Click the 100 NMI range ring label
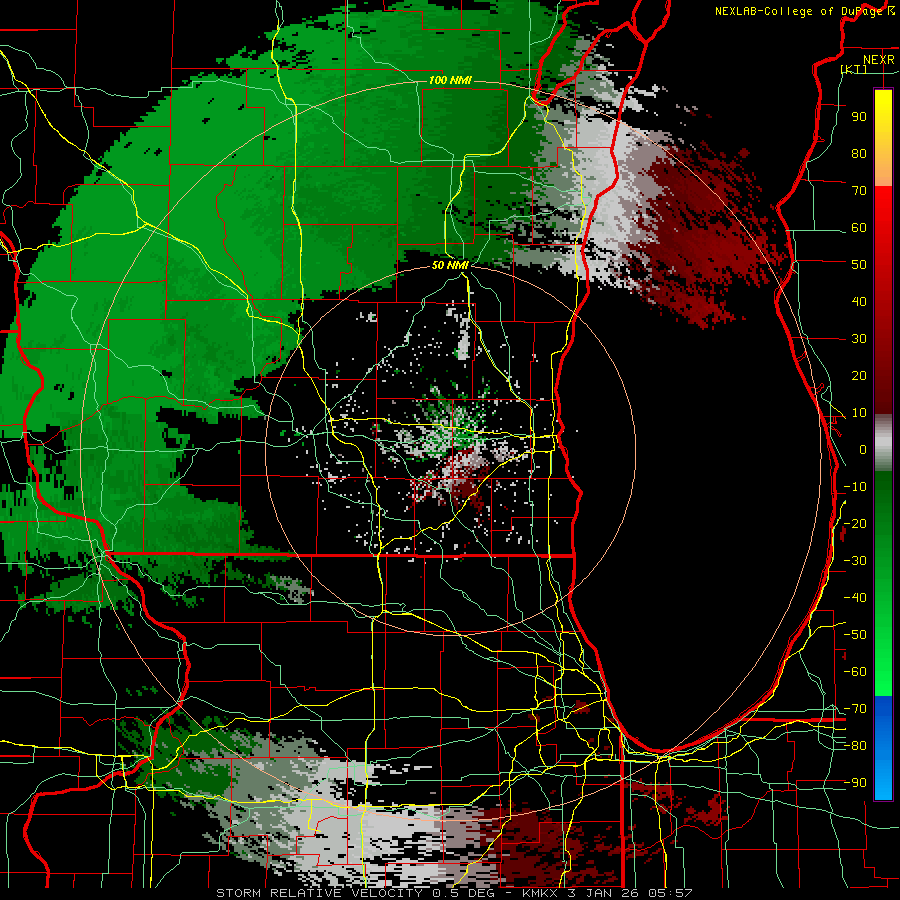Viewport: 900px width, 900px height. [x=450, y=80]
